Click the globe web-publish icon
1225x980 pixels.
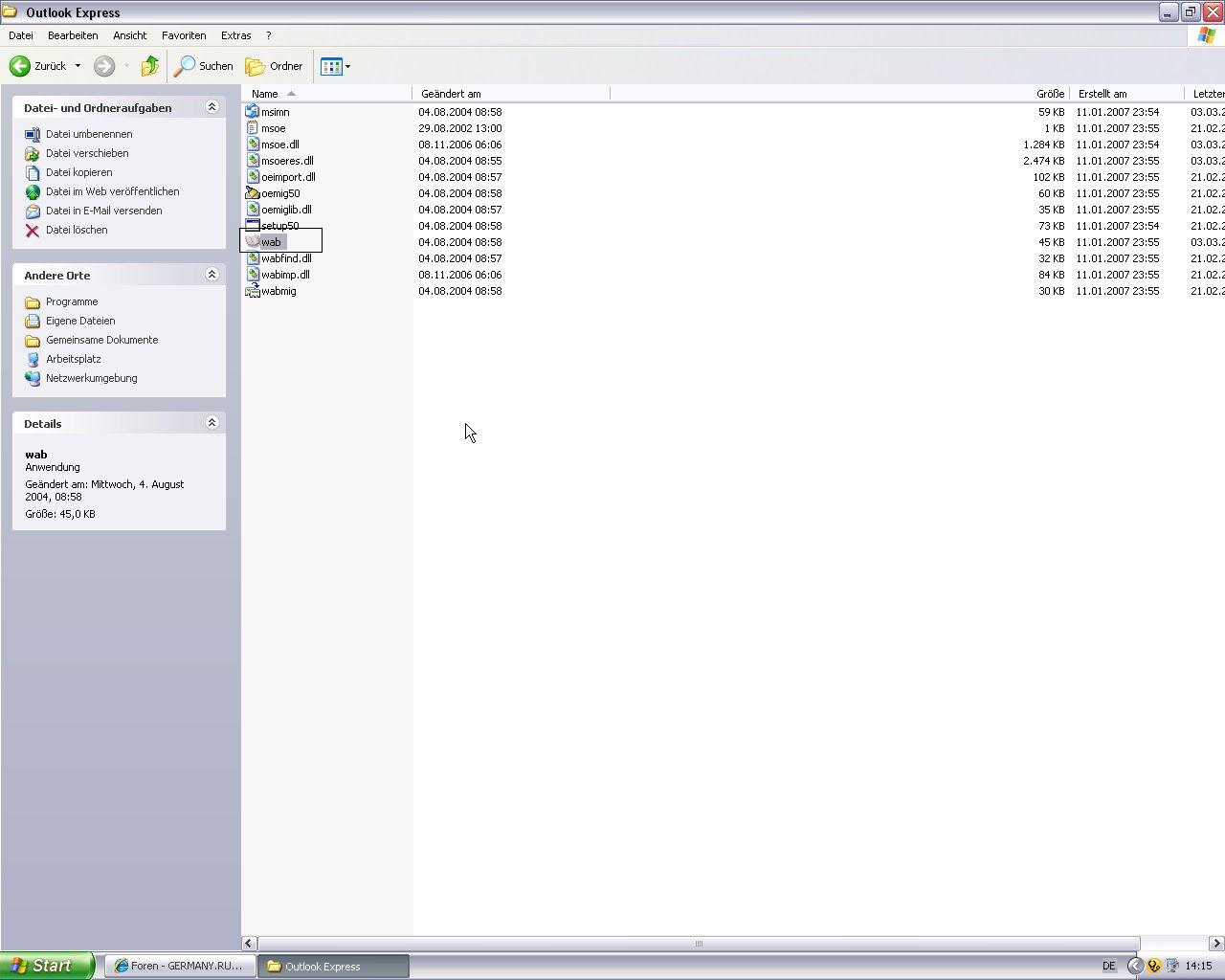pos(33,192)
